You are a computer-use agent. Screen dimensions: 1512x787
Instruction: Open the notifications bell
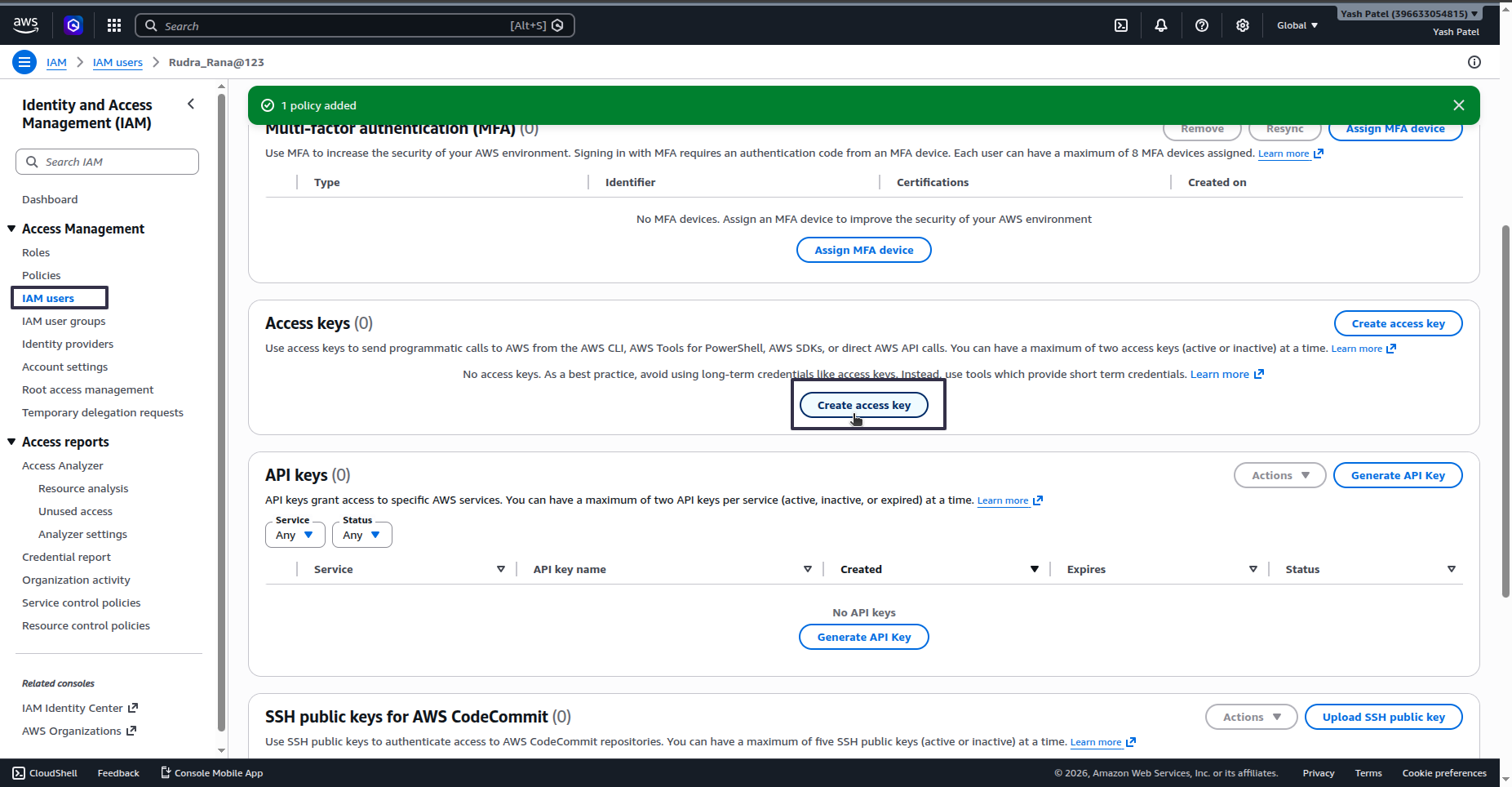click(x=1161, y=25)
